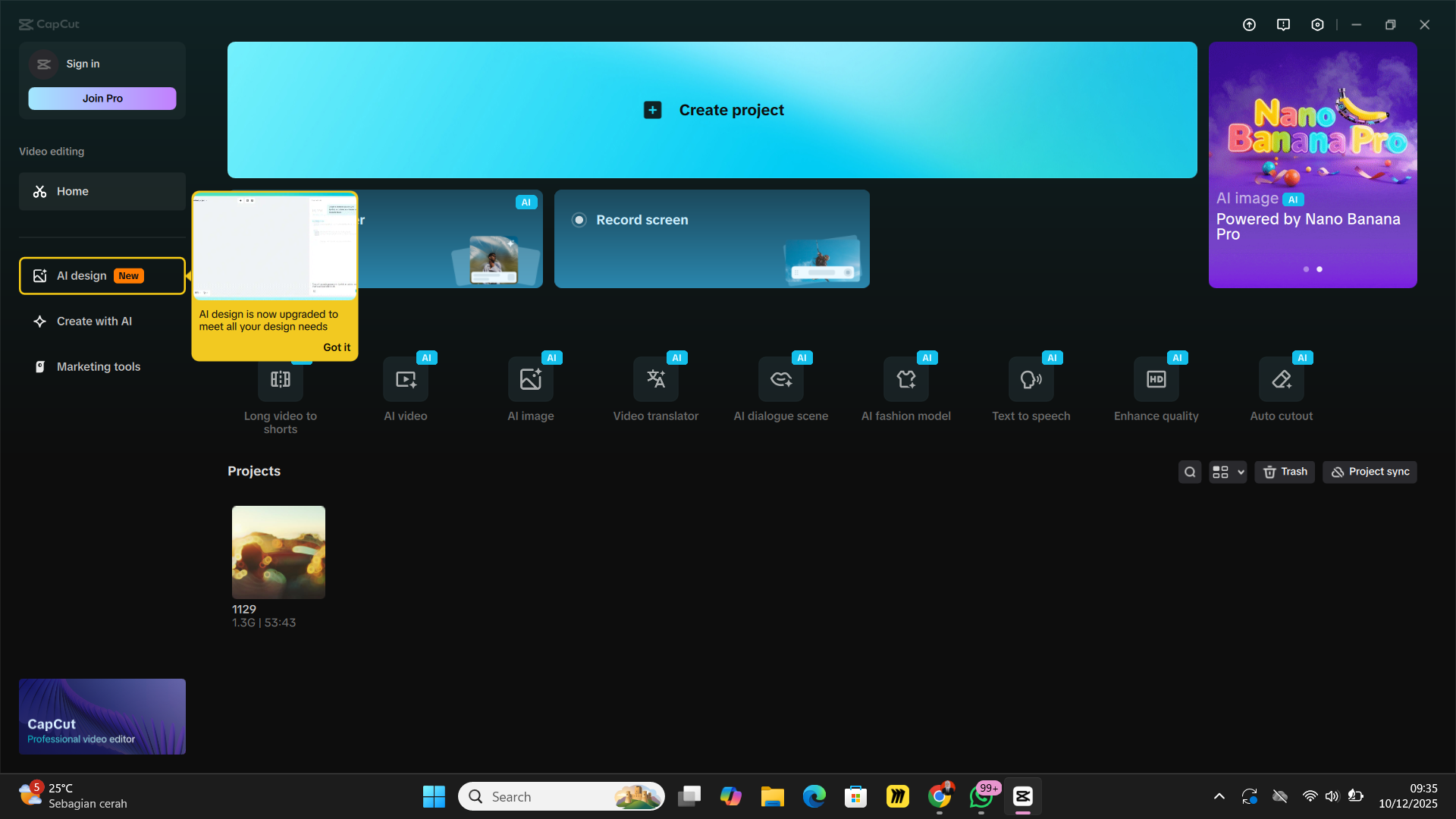Viewport: 1456px width, 819px height.
Task: Open the AI image tool
Action: tap(531, 380)
